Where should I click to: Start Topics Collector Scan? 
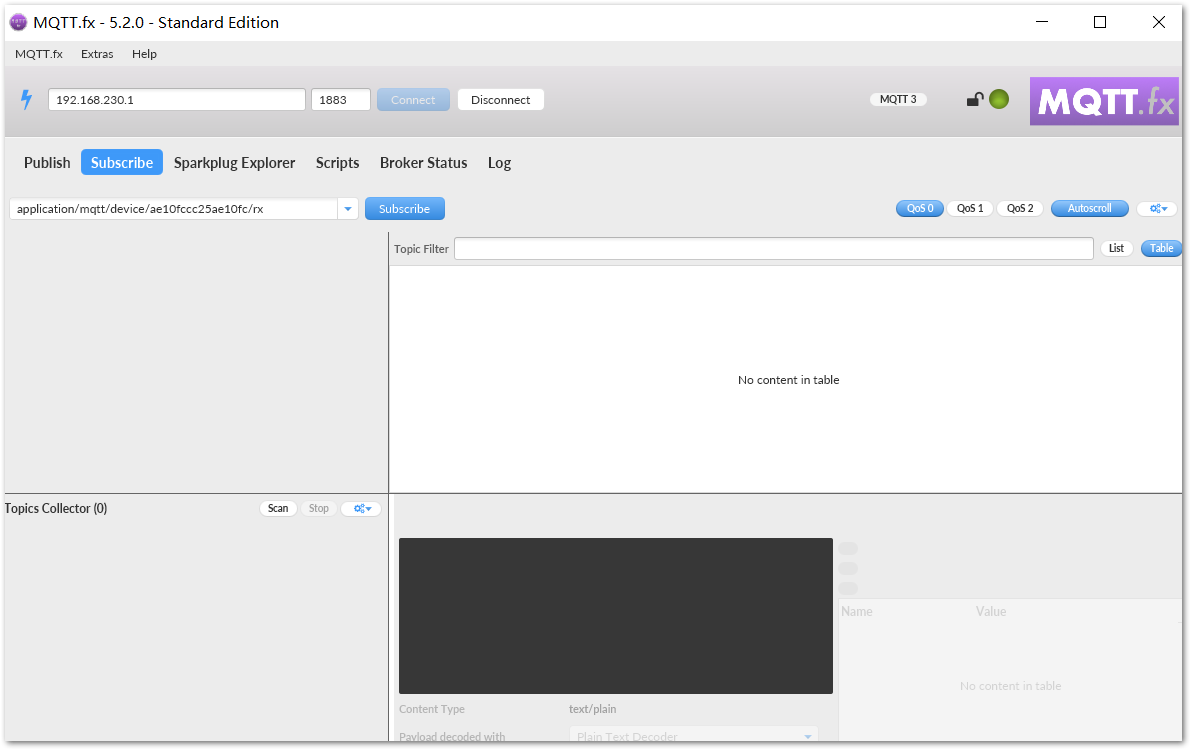tap(278, 508)
